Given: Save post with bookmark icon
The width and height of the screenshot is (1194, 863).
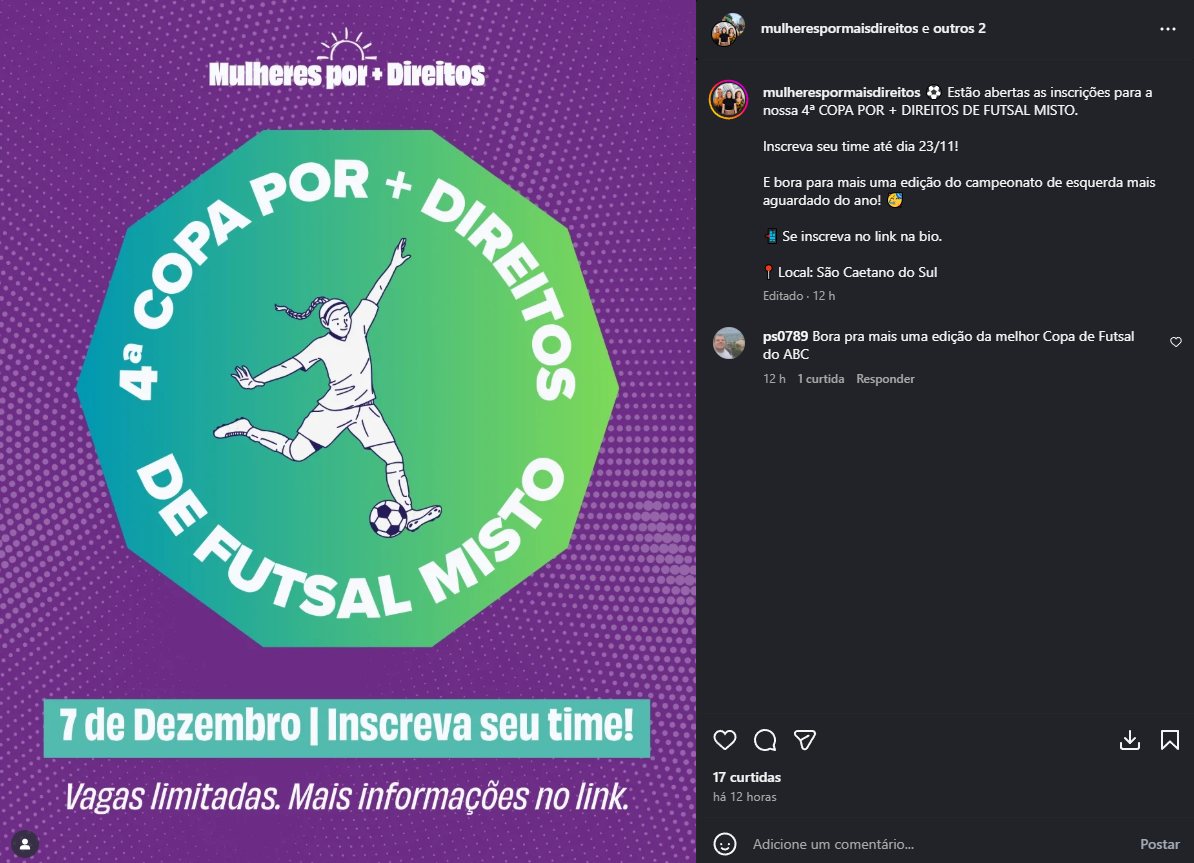Looking at the screenshot, I should tap(1170, 740).
